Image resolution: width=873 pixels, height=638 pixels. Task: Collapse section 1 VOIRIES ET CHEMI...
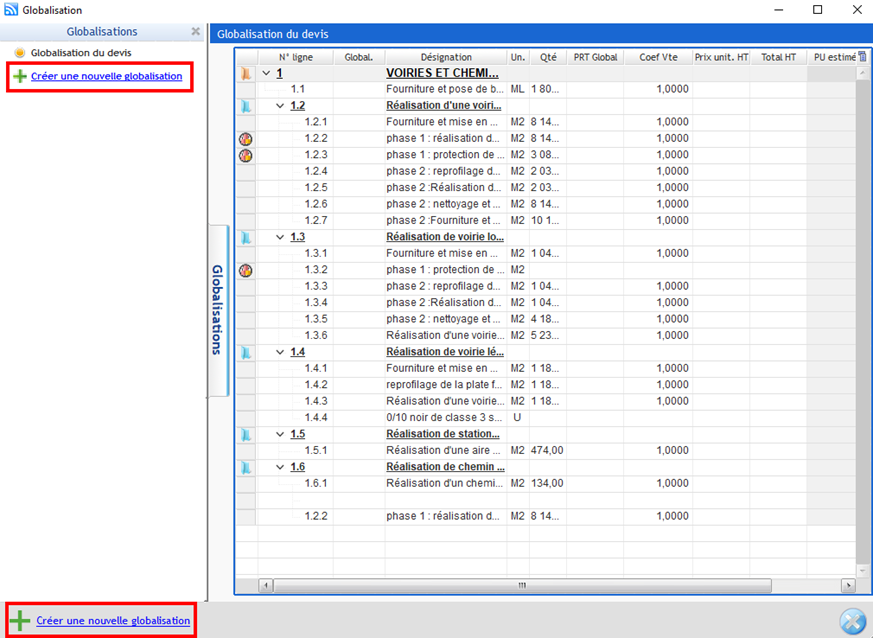pos(266,73)
